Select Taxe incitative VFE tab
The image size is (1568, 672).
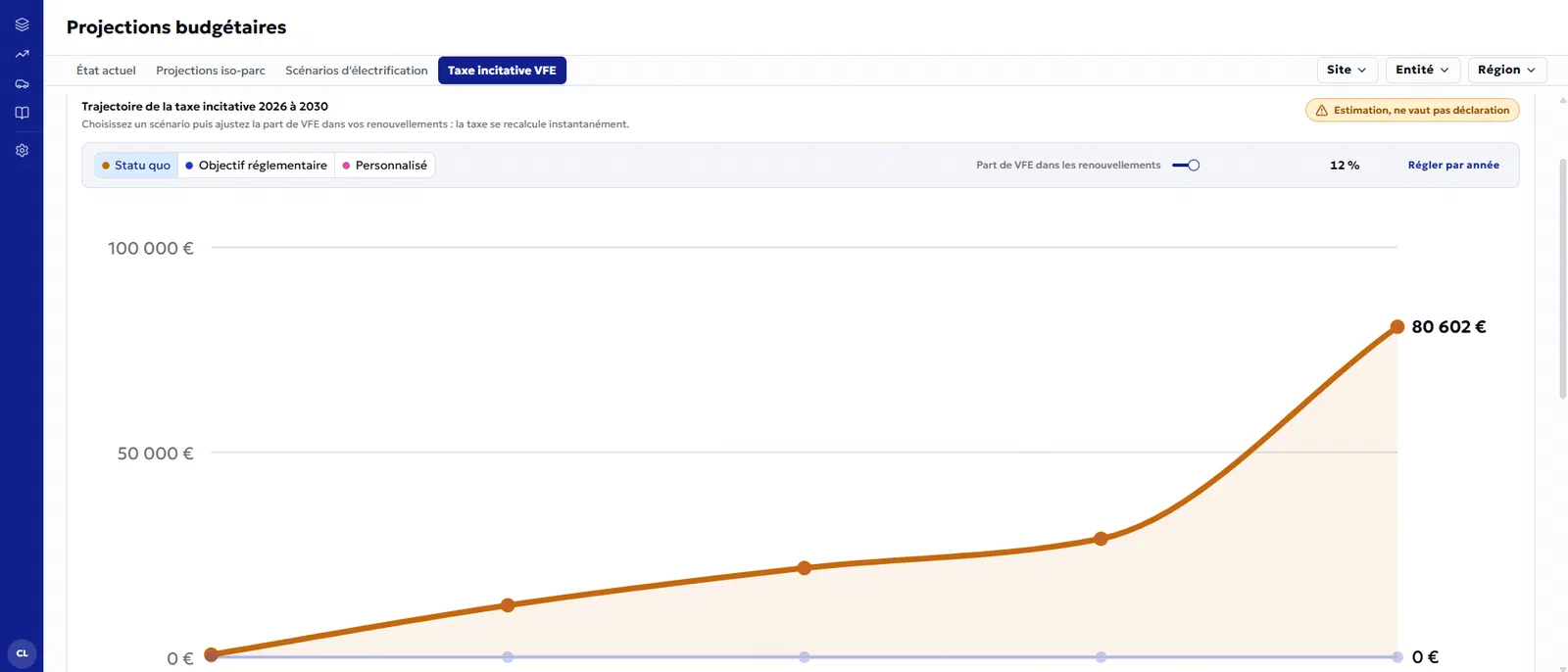502,71
